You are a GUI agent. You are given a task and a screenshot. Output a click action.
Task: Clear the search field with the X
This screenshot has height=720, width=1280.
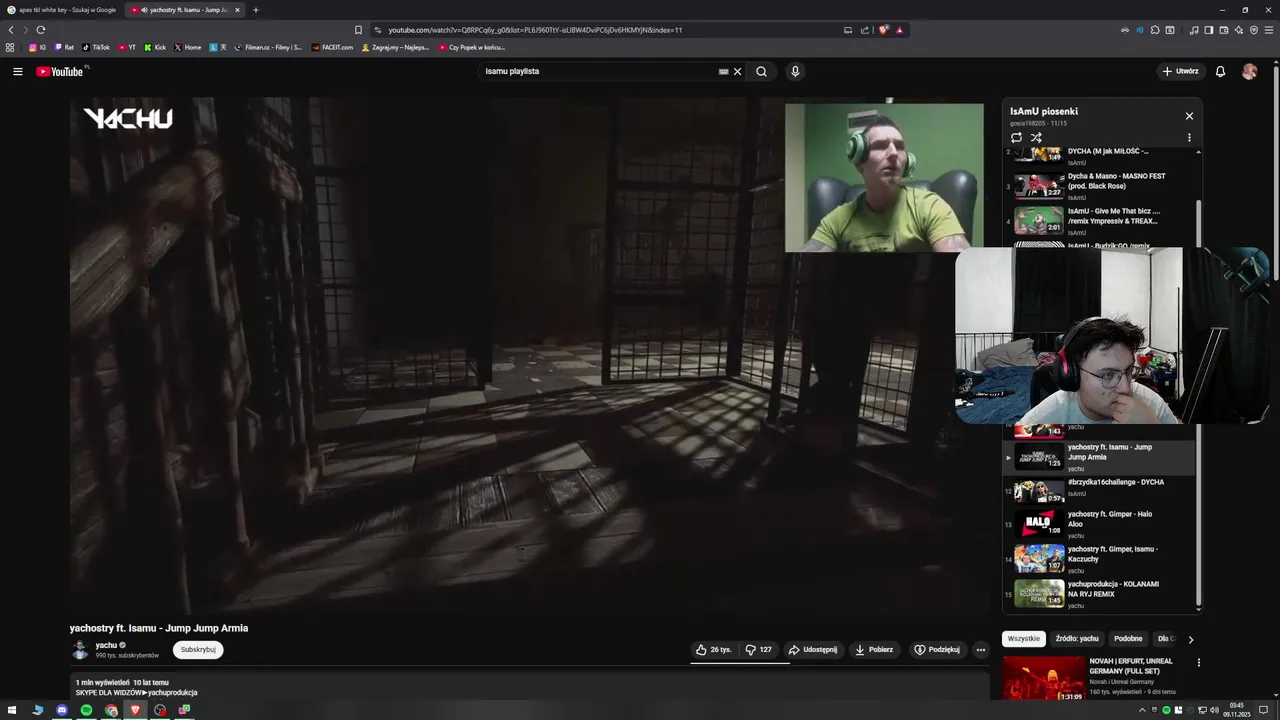[x=738, y=71]
